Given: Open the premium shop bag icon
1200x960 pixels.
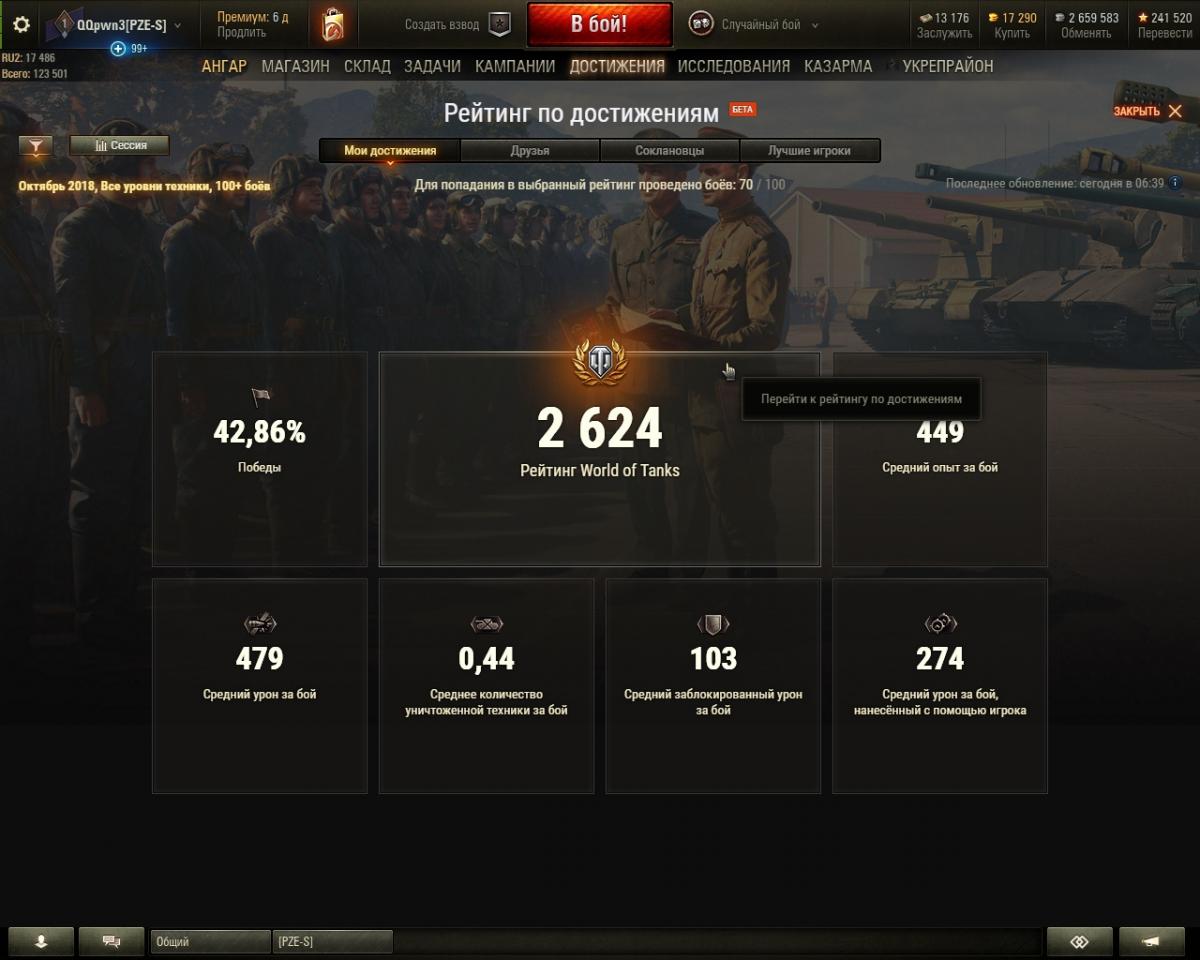Looking at the screenshot, I should pyautogui.click(x=333, y=25).
